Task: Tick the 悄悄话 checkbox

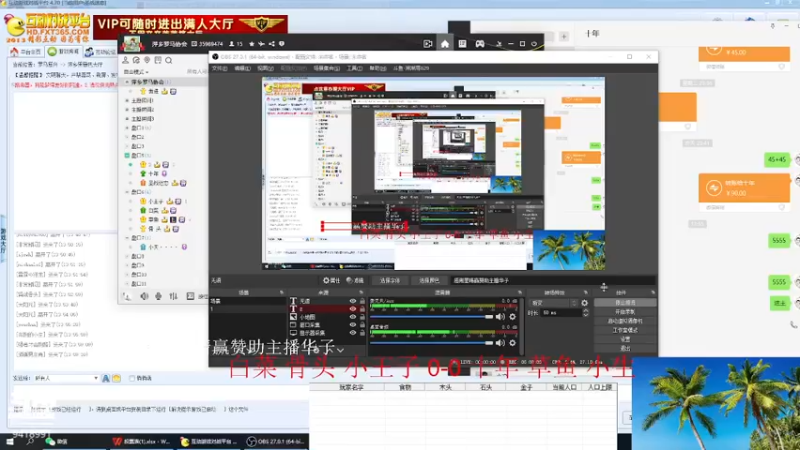Action: tap(132, 378)
